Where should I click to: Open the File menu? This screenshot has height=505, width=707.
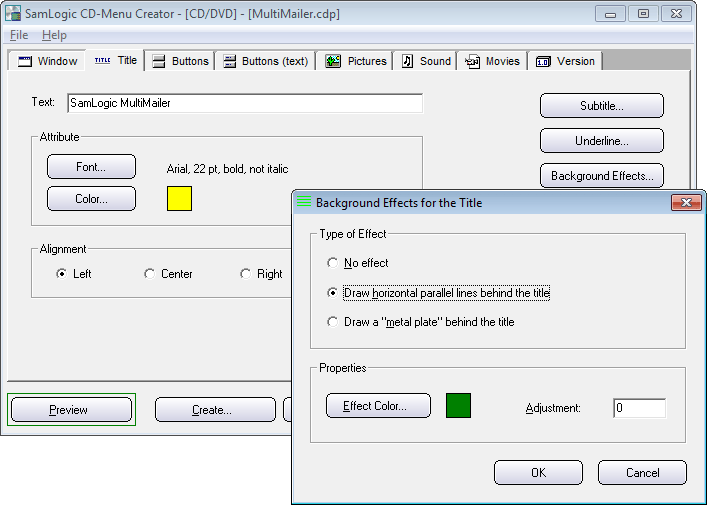click(x=19, y=35)
